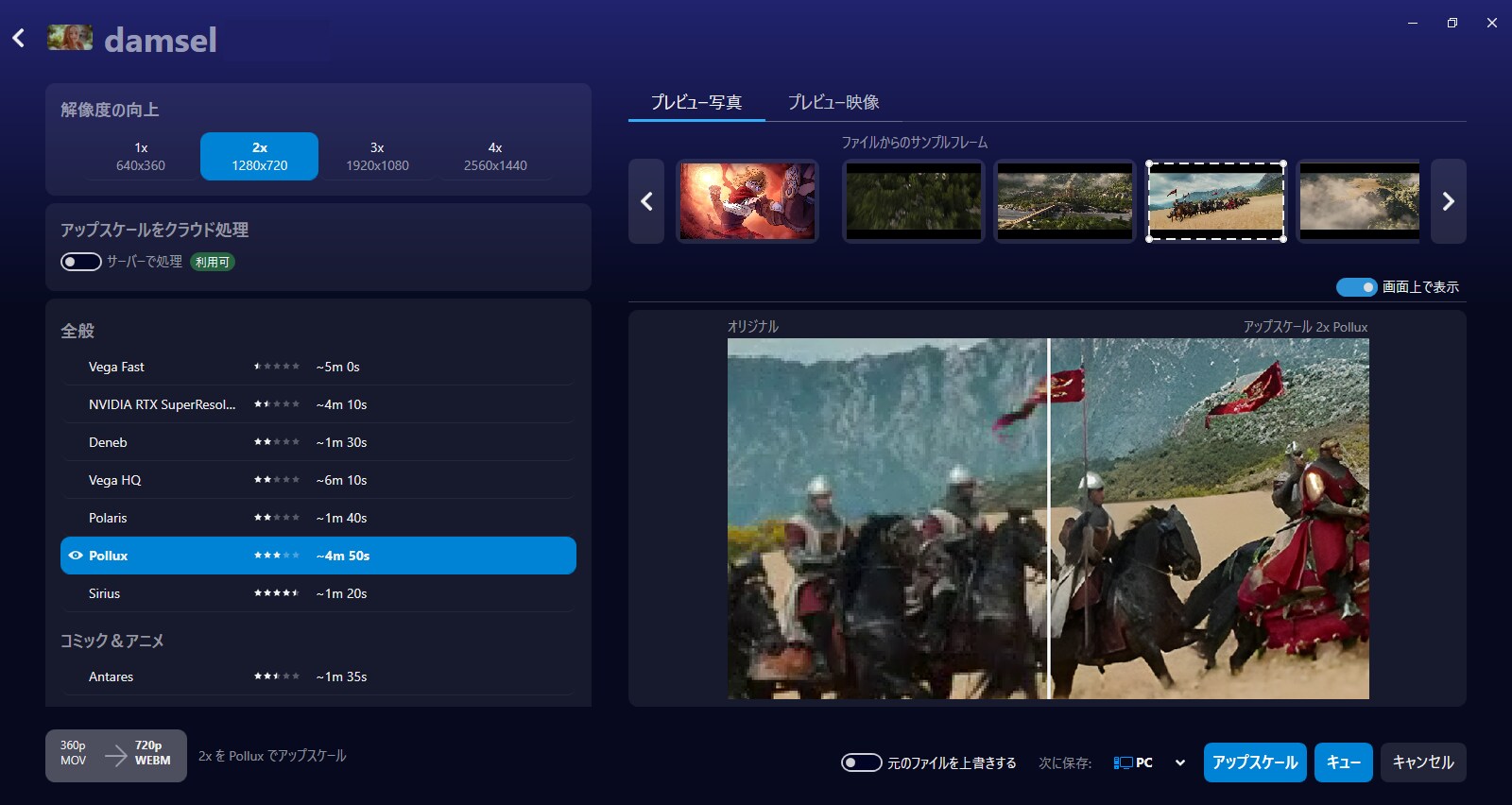
Task: Select the Pollux model row
Action: pyautogui.click(x=318, y=556)
